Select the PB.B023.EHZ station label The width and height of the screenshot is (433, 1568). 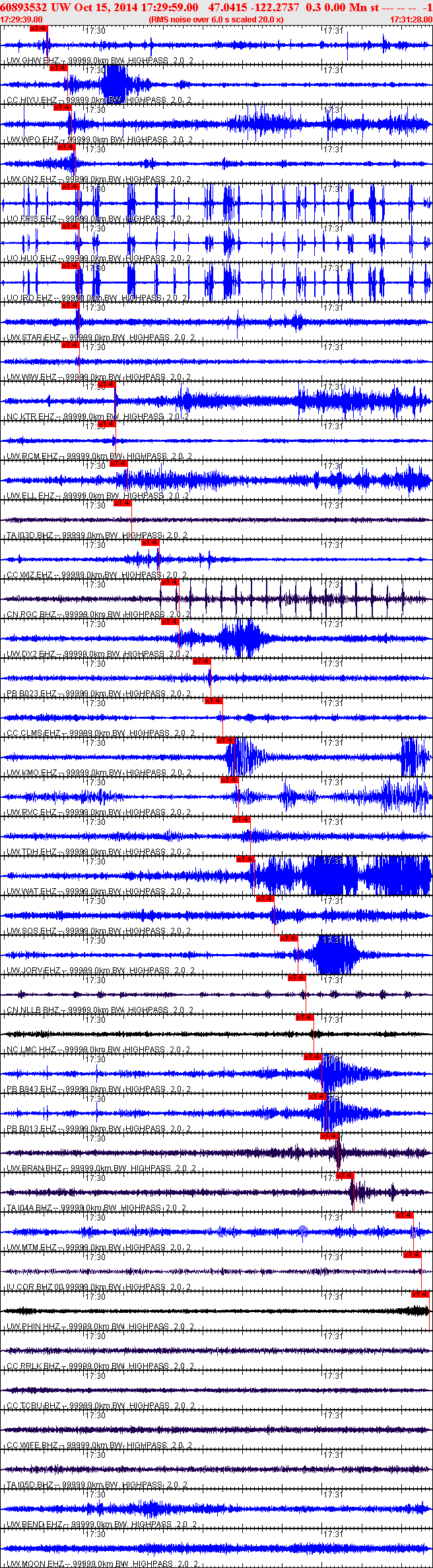[x=33, y=694]
